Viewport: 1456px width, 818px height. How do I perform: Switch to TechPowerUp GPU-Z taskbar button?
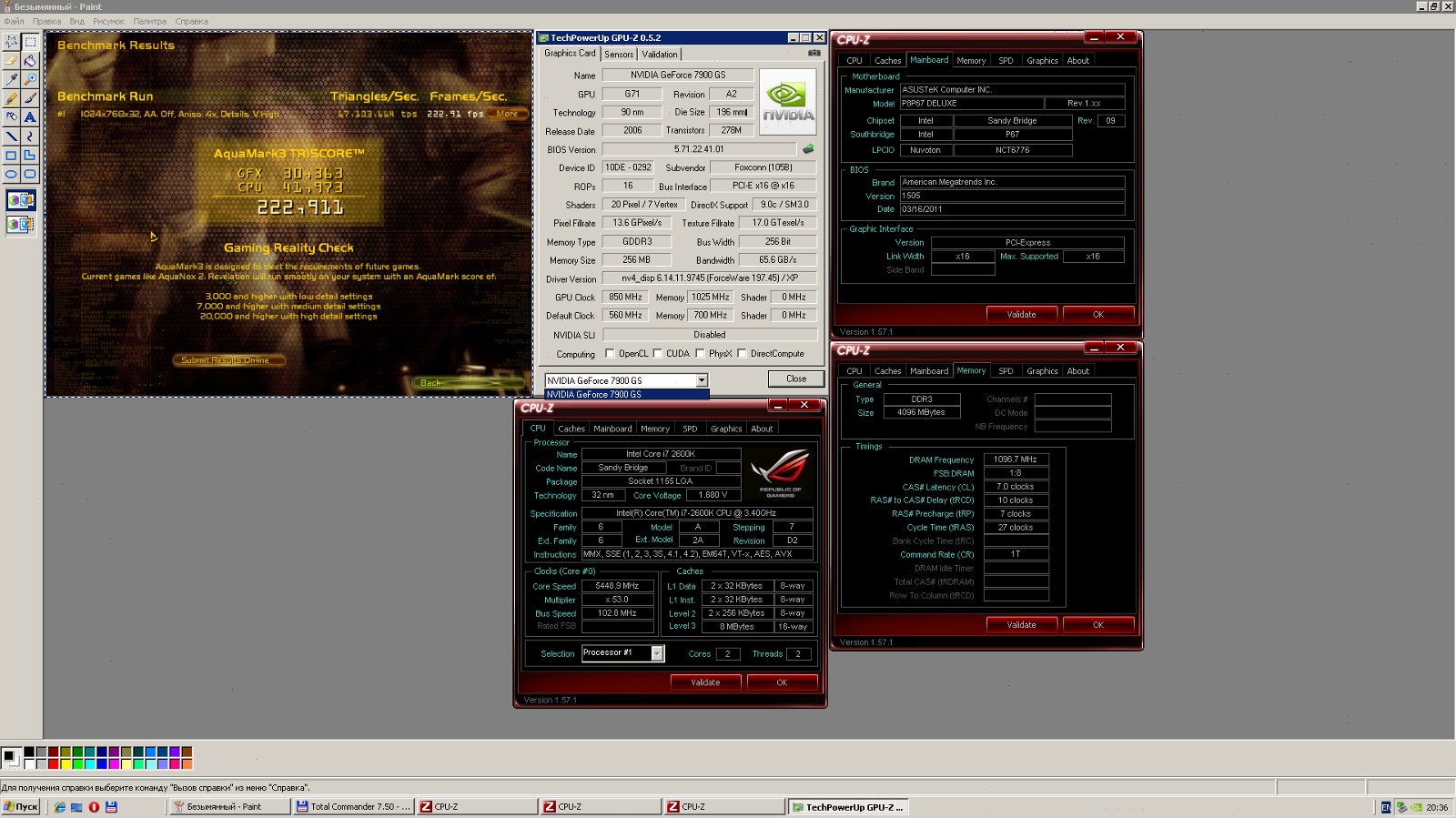coord(848,807)
